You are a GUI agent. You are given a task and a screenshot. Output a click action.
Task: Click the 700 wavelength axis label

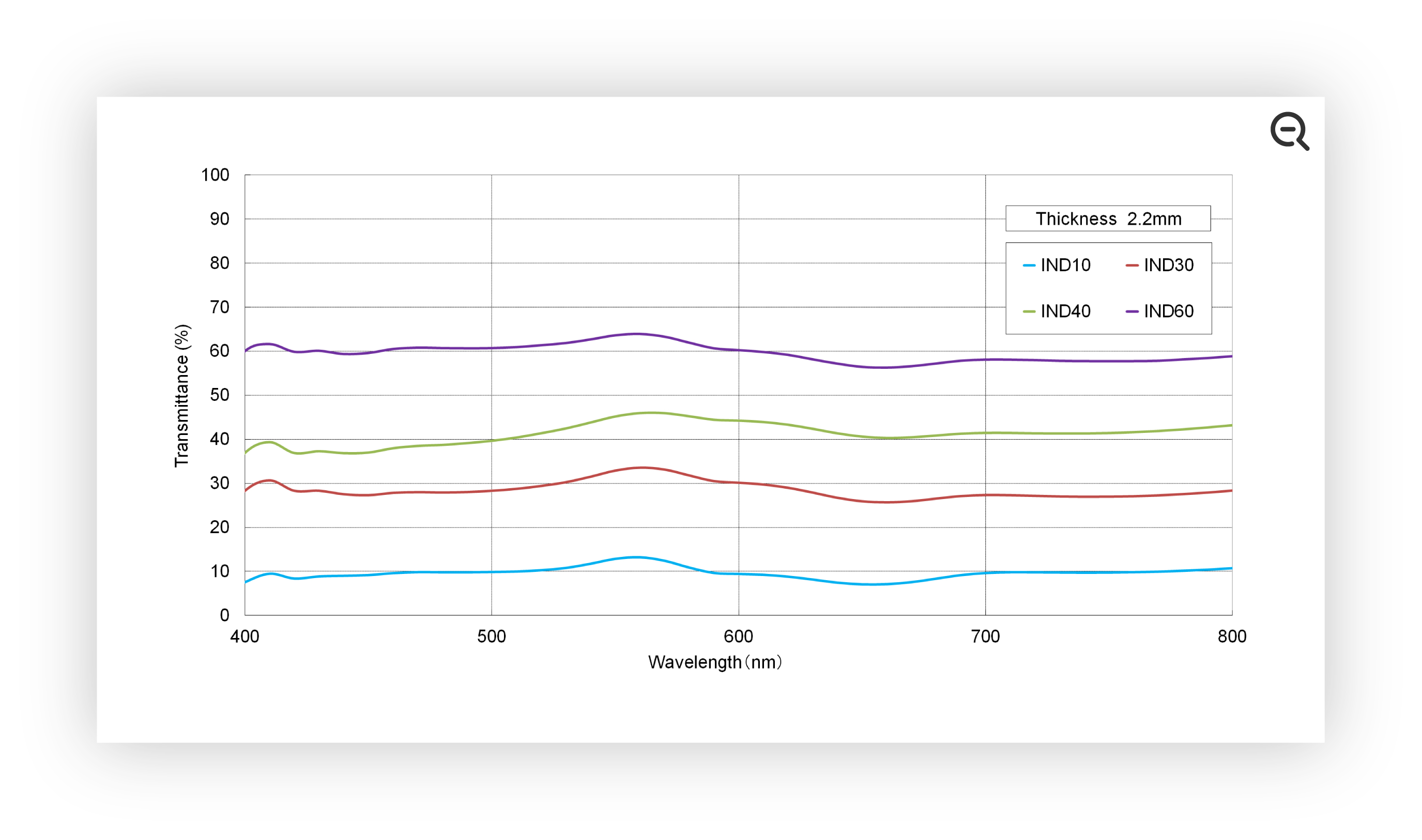[985, 636]
